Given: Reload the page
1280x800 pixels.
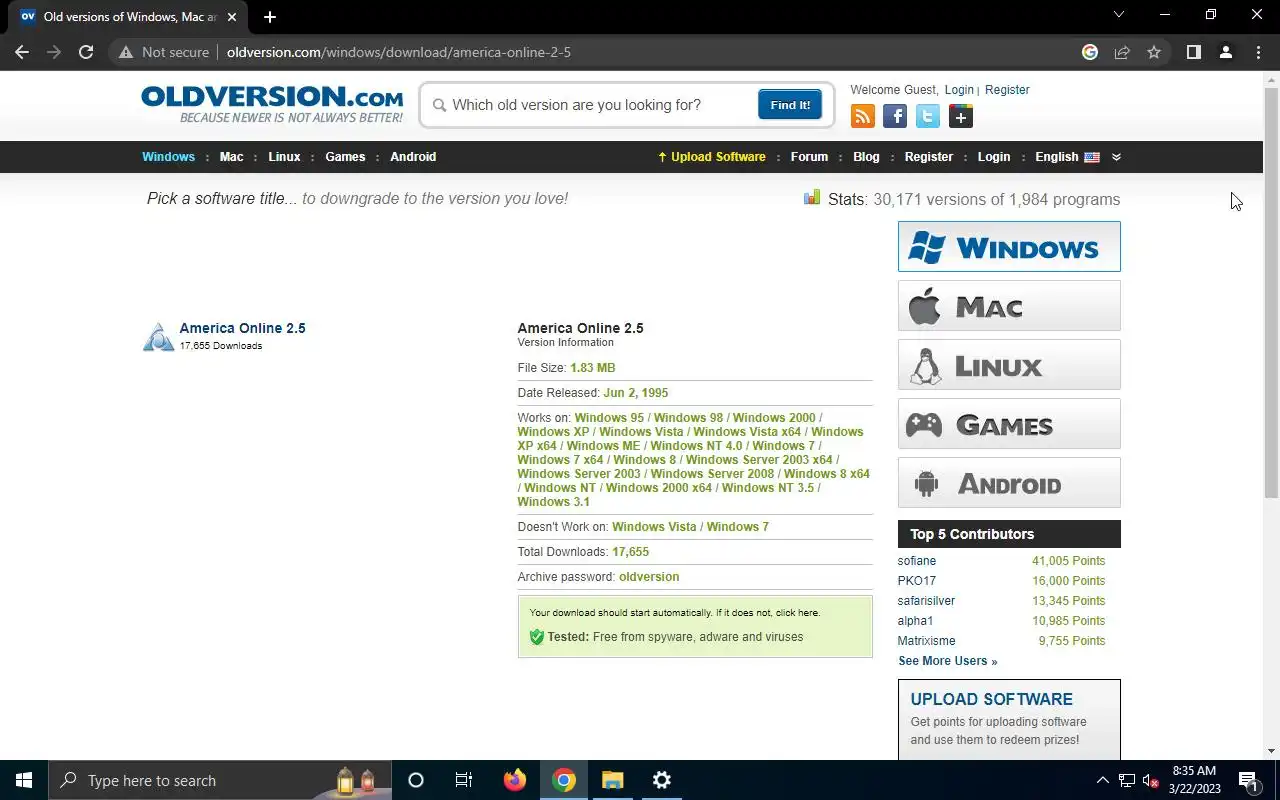Looking at the screenshot, I should tap(86, 52).
